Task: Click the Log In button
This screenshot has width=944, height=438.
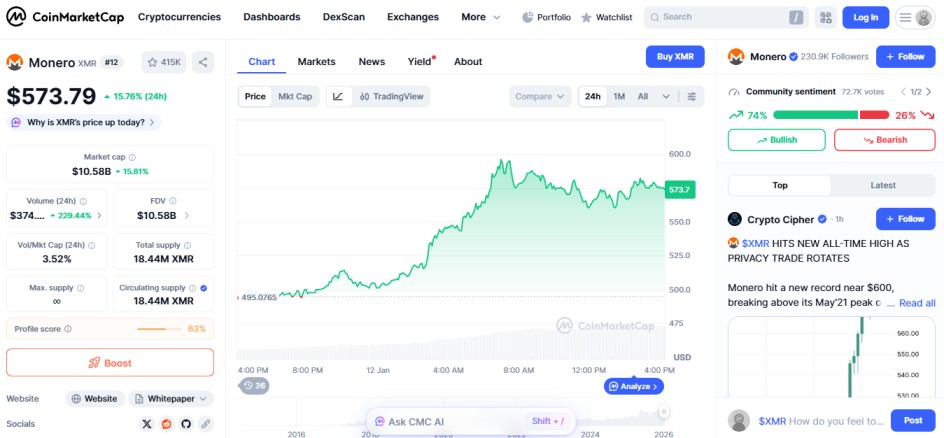Action: (x=865, y=17)
